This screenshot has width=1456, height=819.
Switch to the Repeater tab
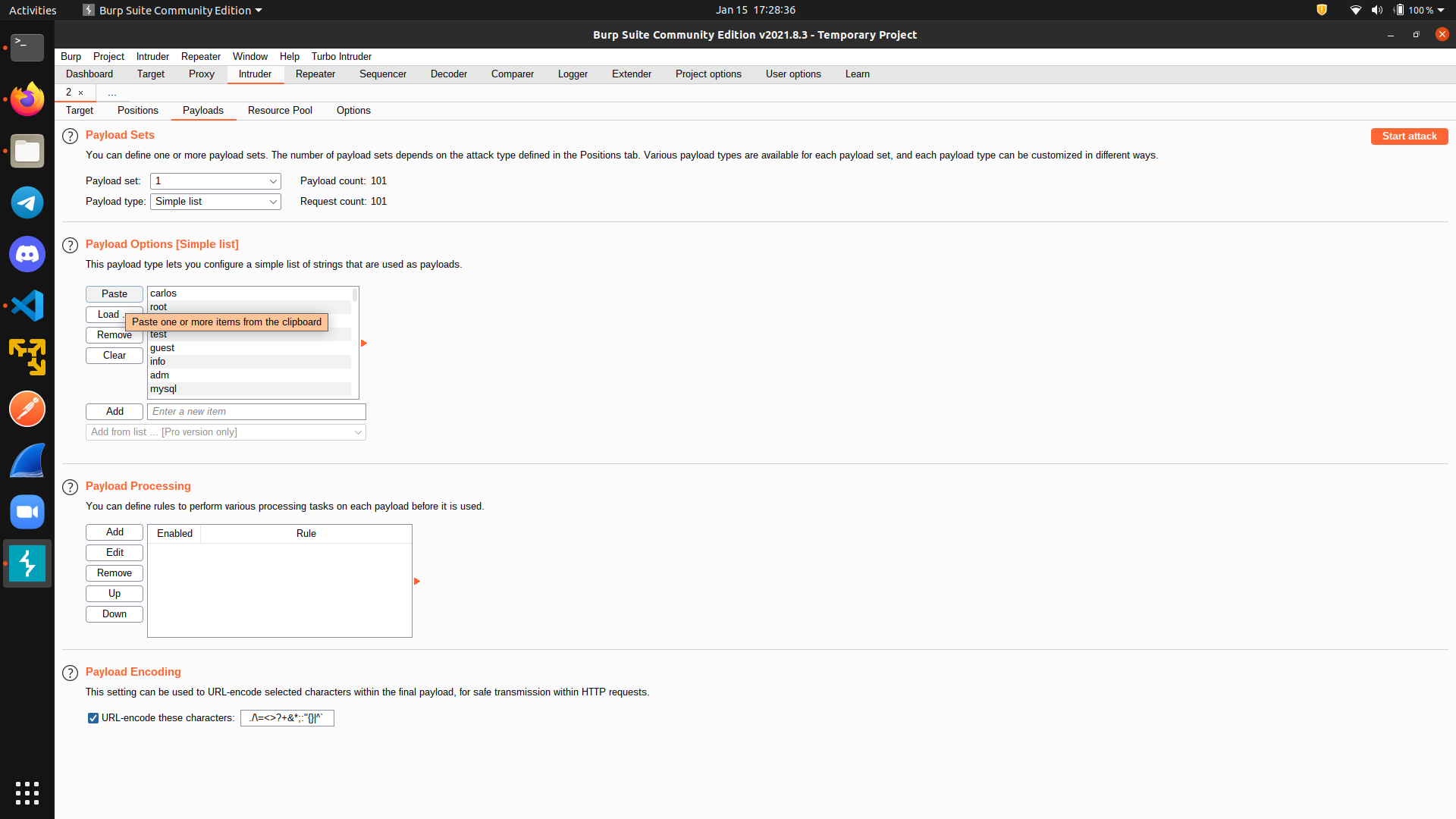pyautogui.click(x=315, y=74)
